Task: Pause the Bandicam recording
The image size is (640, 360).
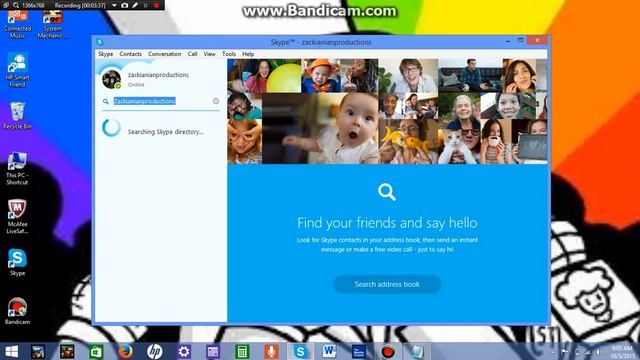Action: click(145, 5)
